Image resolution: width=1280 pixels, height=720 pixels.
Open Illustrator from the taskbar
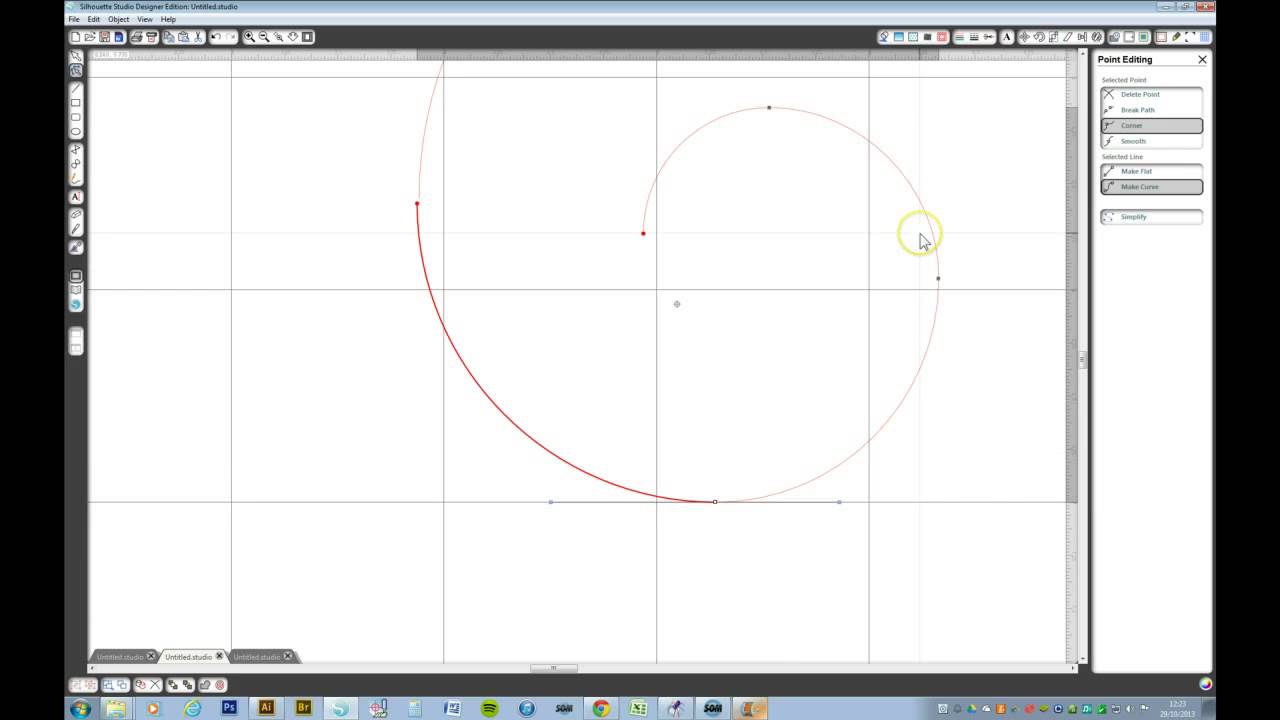266,708
